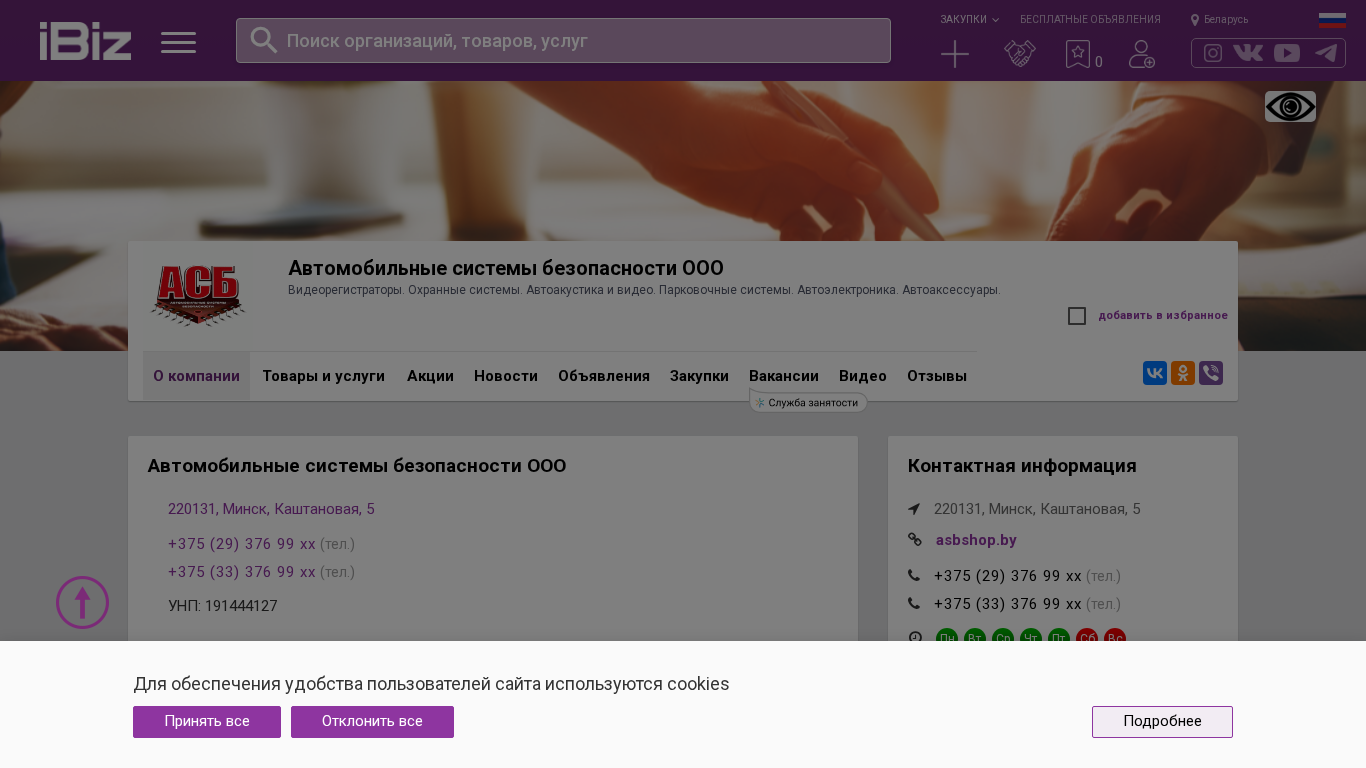
Task: Click 'Подробнее' cookies button
Action: coord(1162,722)
